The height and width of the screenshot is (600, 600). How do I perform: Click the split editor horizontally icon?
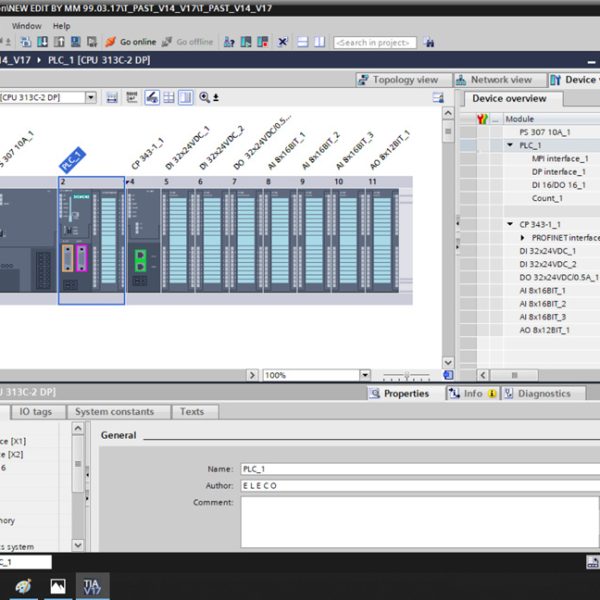302,42
